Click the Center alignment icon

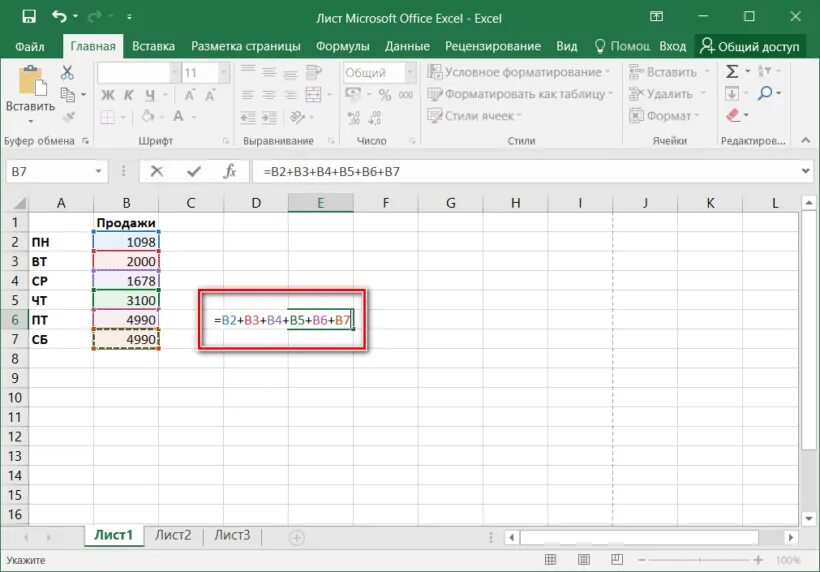(x=269, y=95)
